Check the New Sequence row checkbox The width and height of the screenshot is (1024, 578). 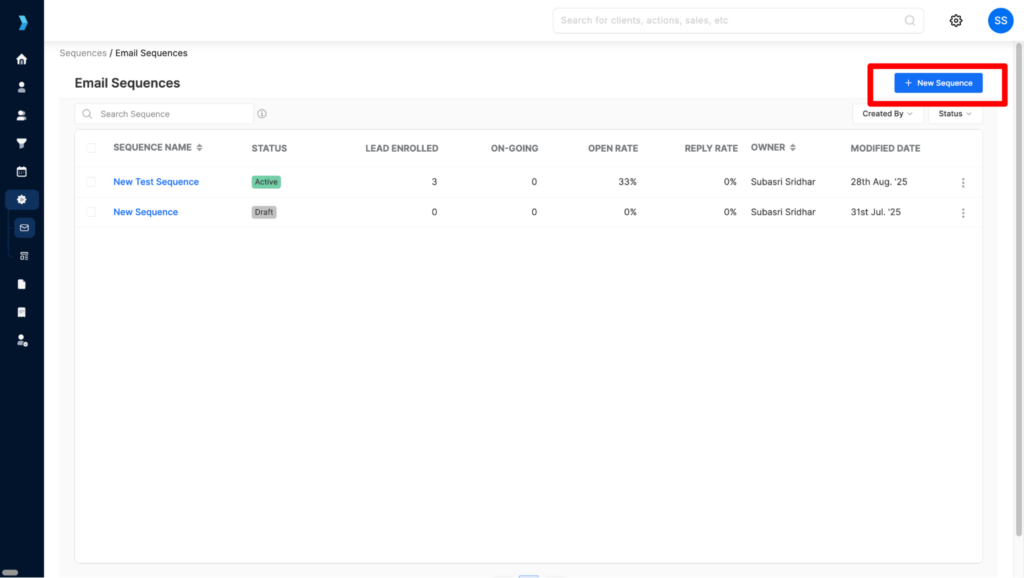click(91, 211)
